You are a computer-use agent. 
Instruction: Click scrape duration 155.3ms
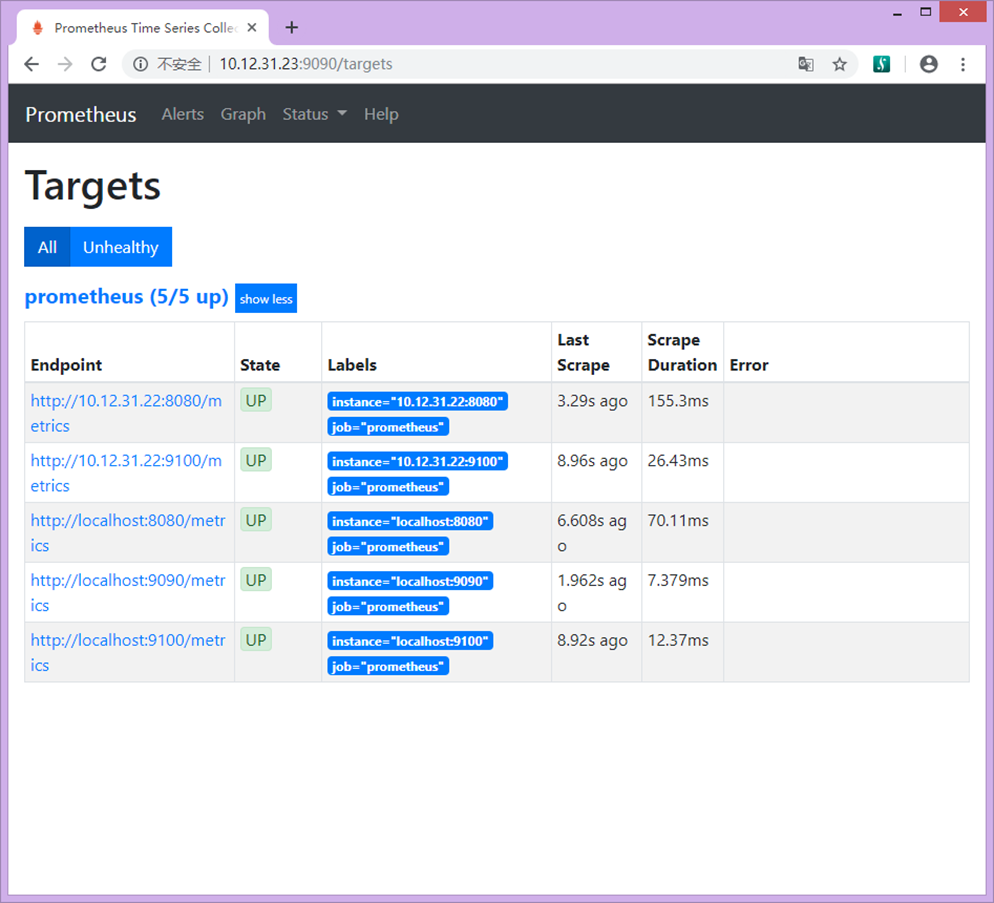coord(678,401)
